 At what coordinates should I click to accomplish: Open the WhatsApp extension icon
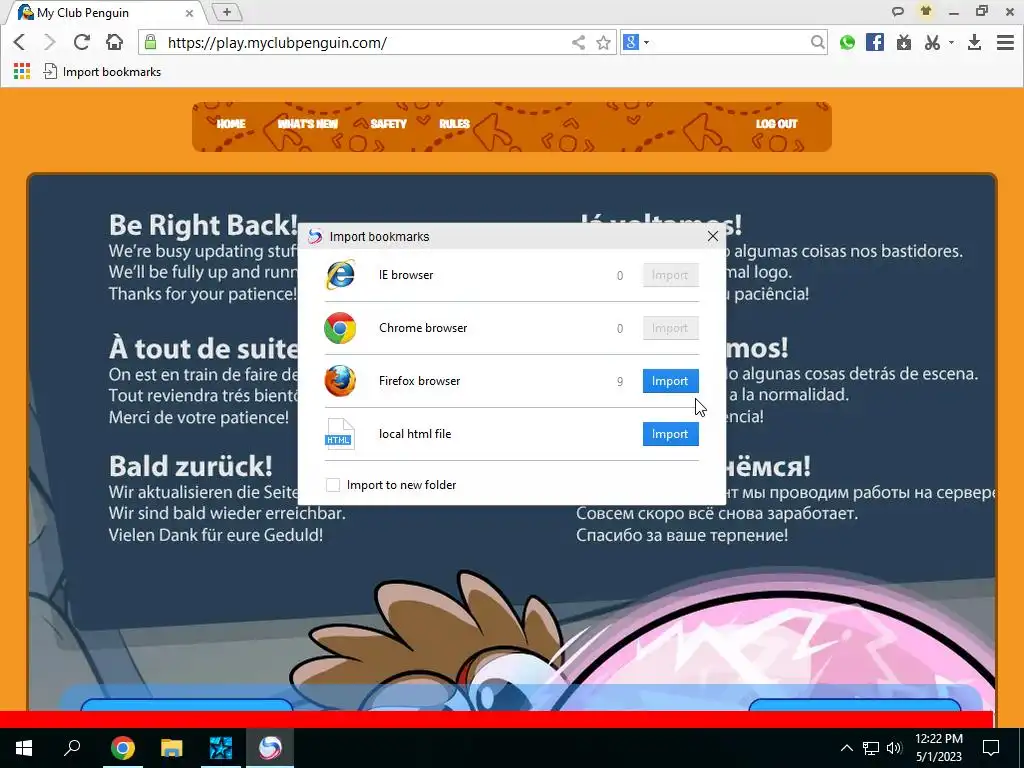tap(847, 42)
